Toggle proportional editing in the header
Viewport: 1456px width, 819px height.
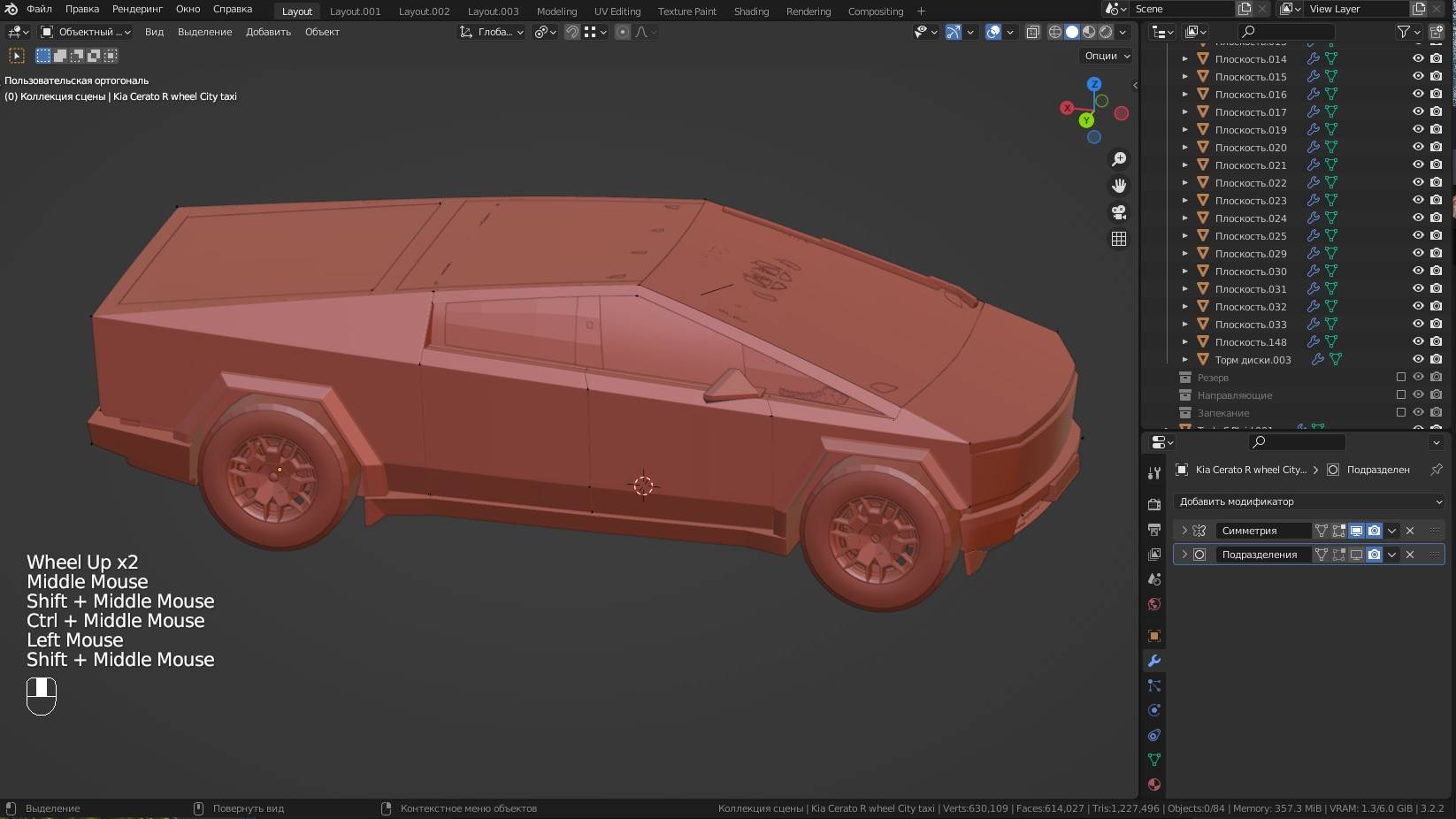coord(623,32)
